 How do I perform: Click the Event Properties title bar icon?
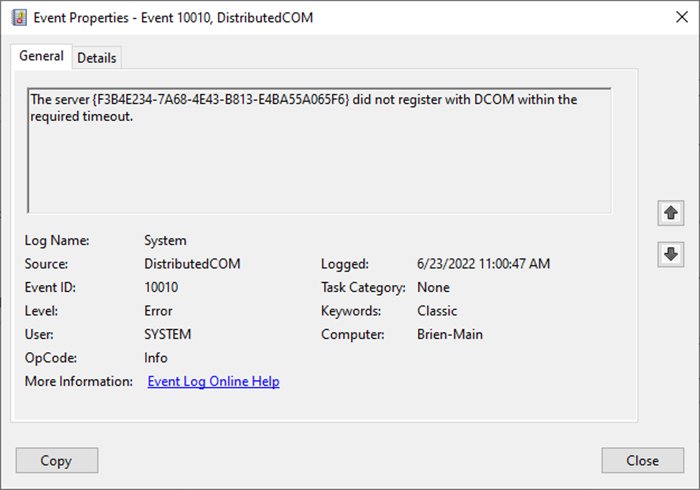click(18, 19)
